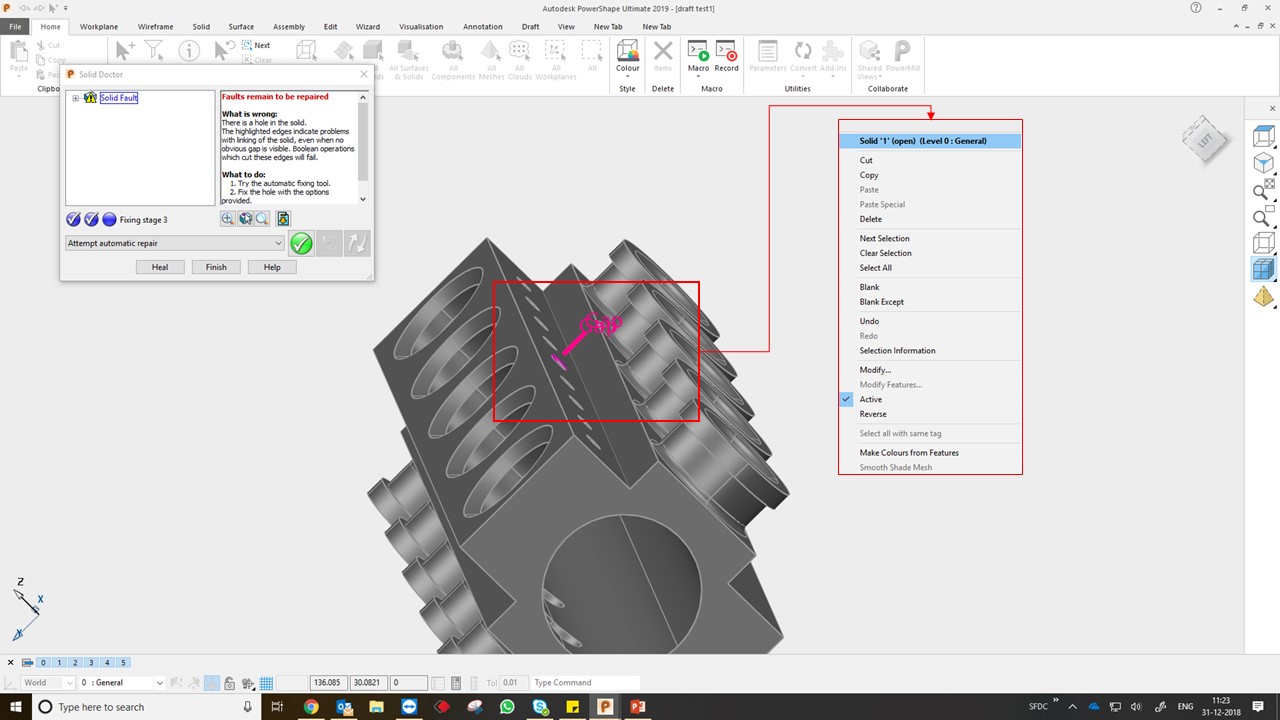Click the zoom to fit icon

[x=1264, y=191]
